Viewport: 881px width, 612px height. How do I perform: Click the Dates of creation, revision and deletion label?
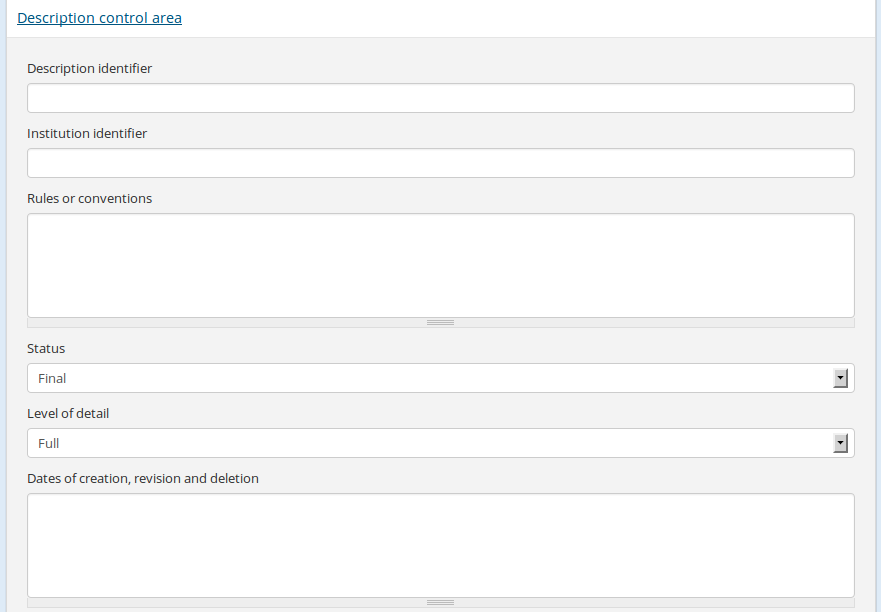[x=142, y=478]
